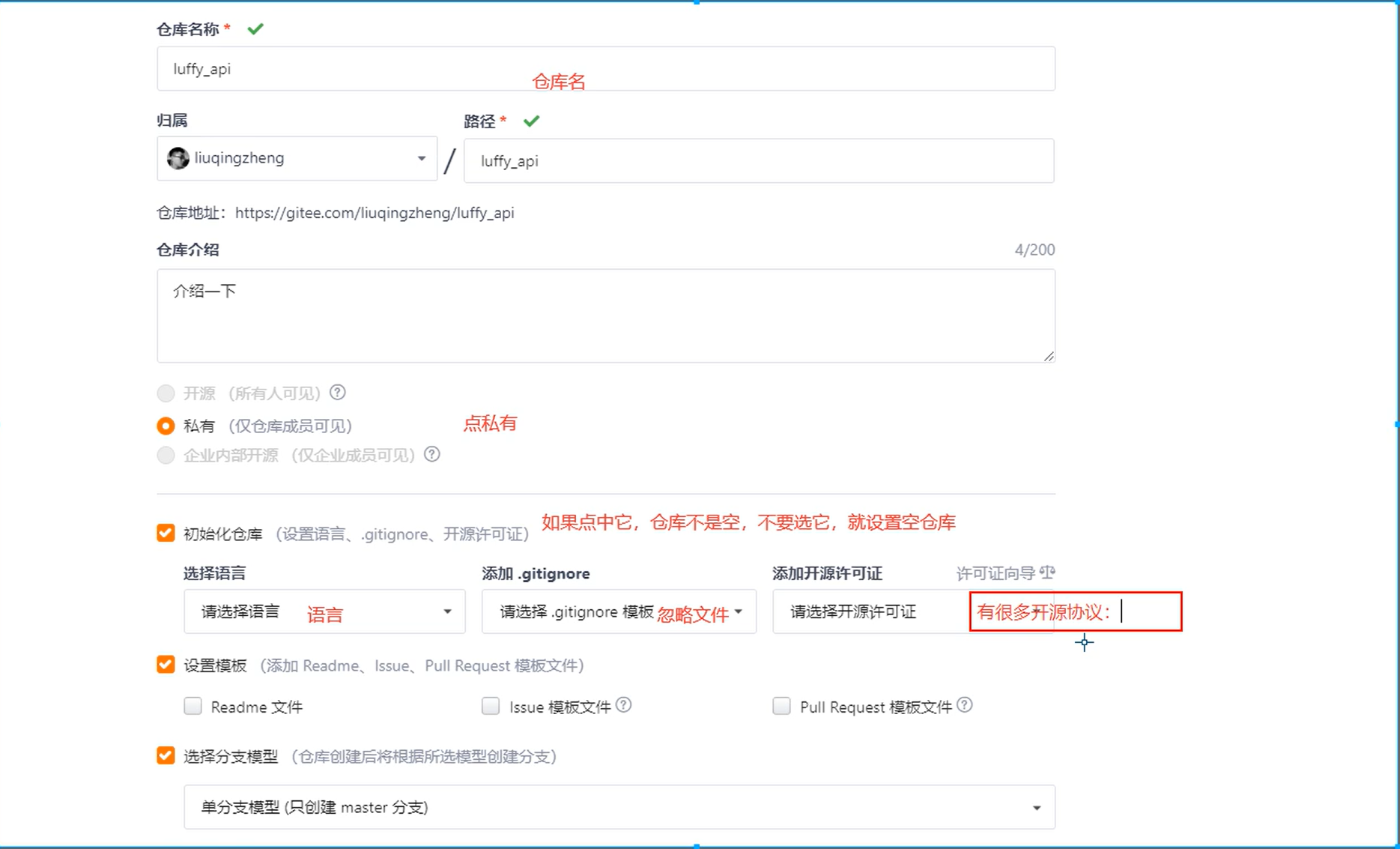Click the 归属 label
The image size is (1400, 849).
[x=172, y=120]
